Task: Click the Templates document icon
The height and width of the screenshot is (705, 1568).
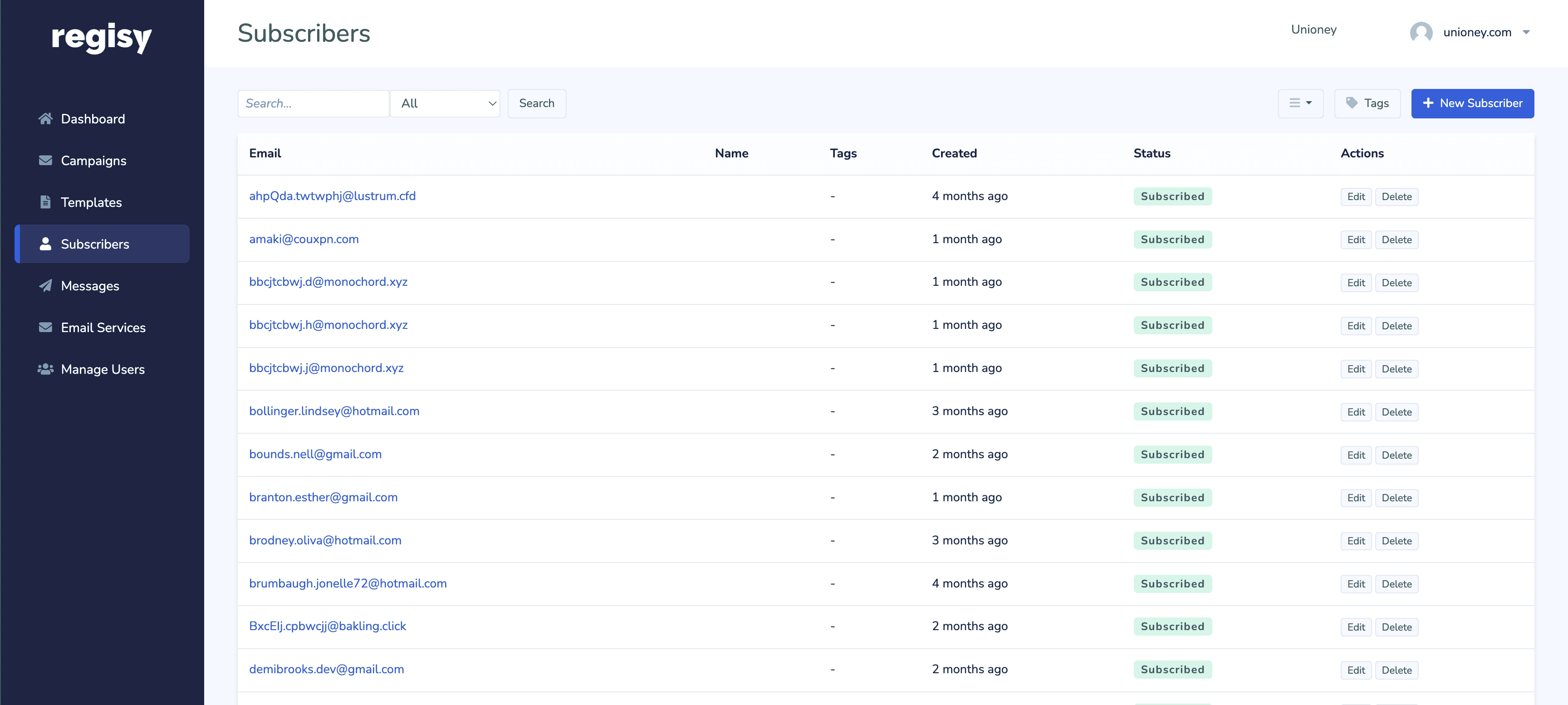Action: (45, 202)
